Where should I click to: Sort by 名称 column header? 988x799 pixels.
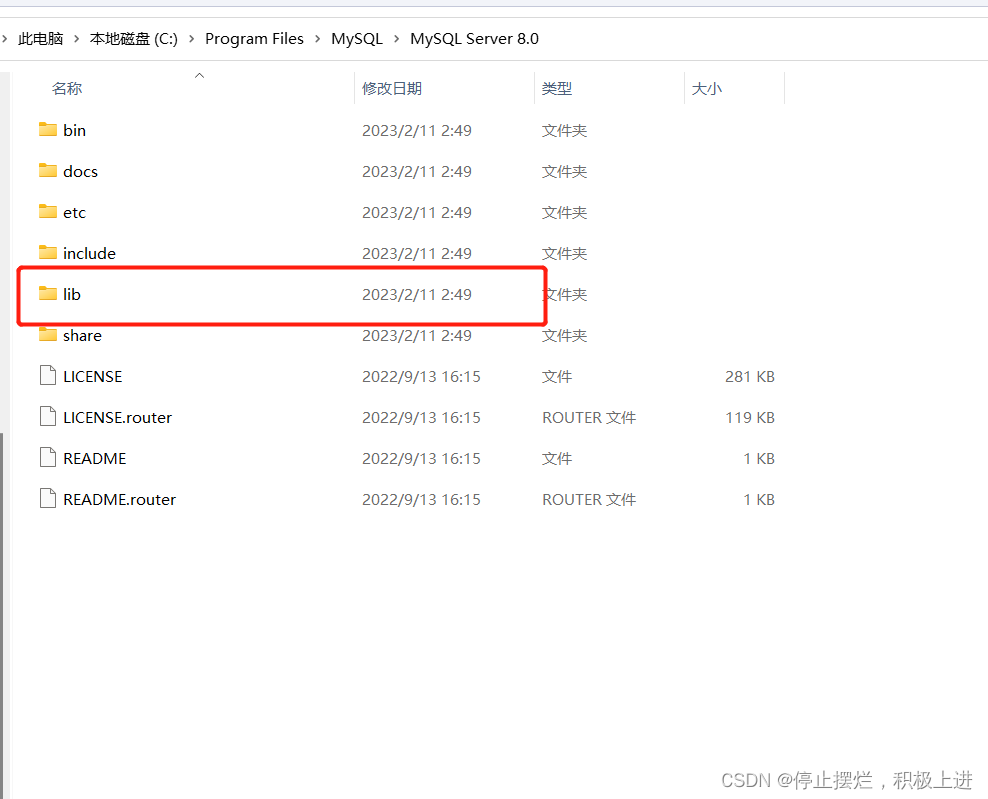[x=67, y=88]
